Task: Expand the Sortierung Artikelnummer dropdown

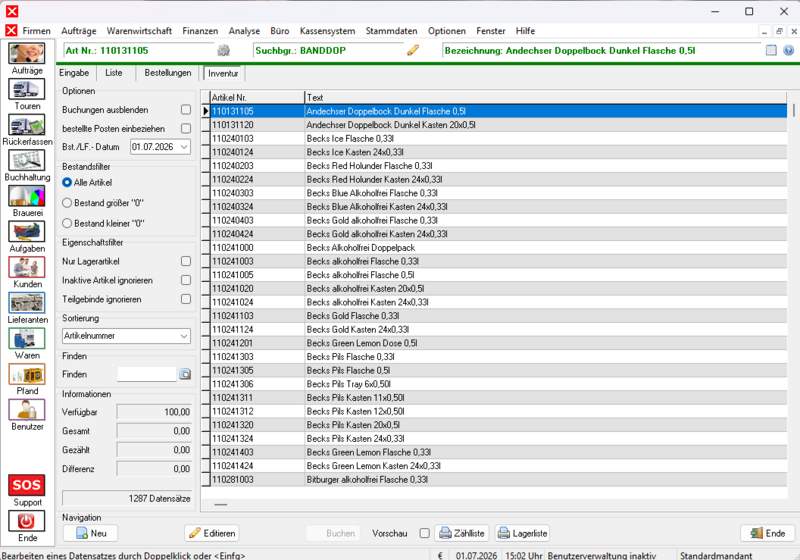Action: point(184,336)
